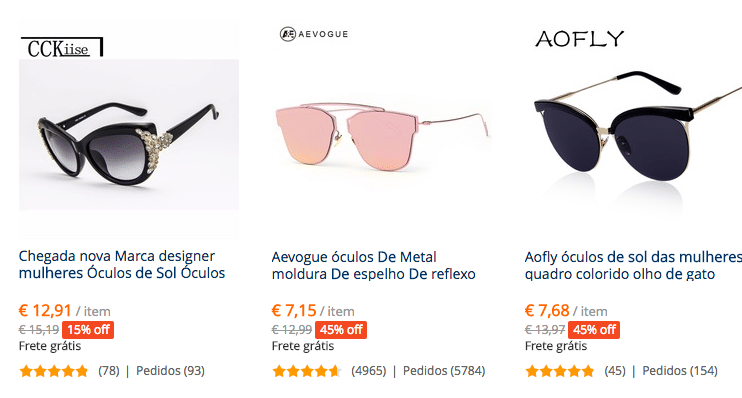Click the 15% off discount badge
The height and width of the screenshot is (398, 742).
tap(88, 330)
